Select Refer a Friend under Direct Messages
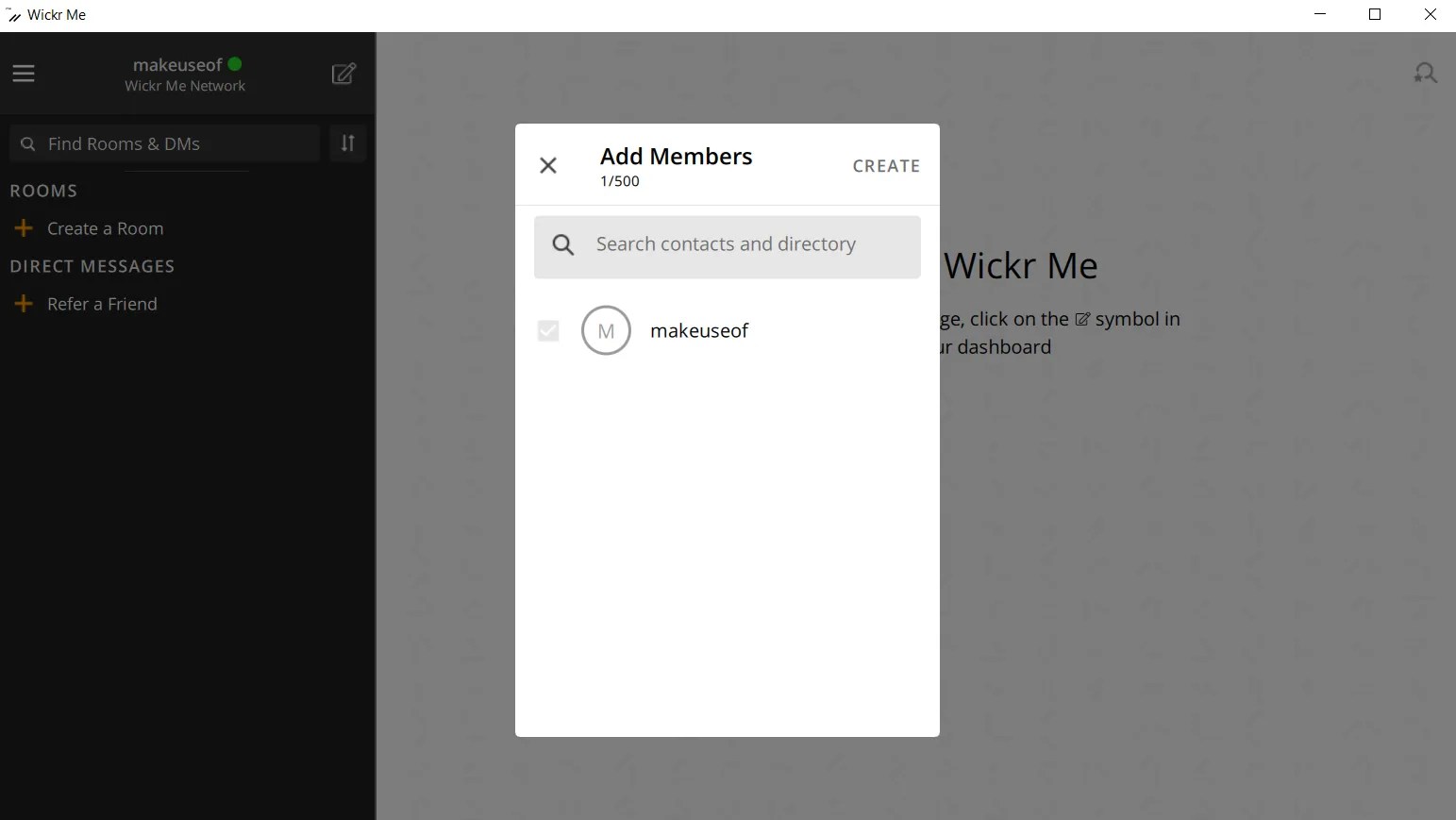Viewport: 1456px width, 820px height. [x=102, y=303]
